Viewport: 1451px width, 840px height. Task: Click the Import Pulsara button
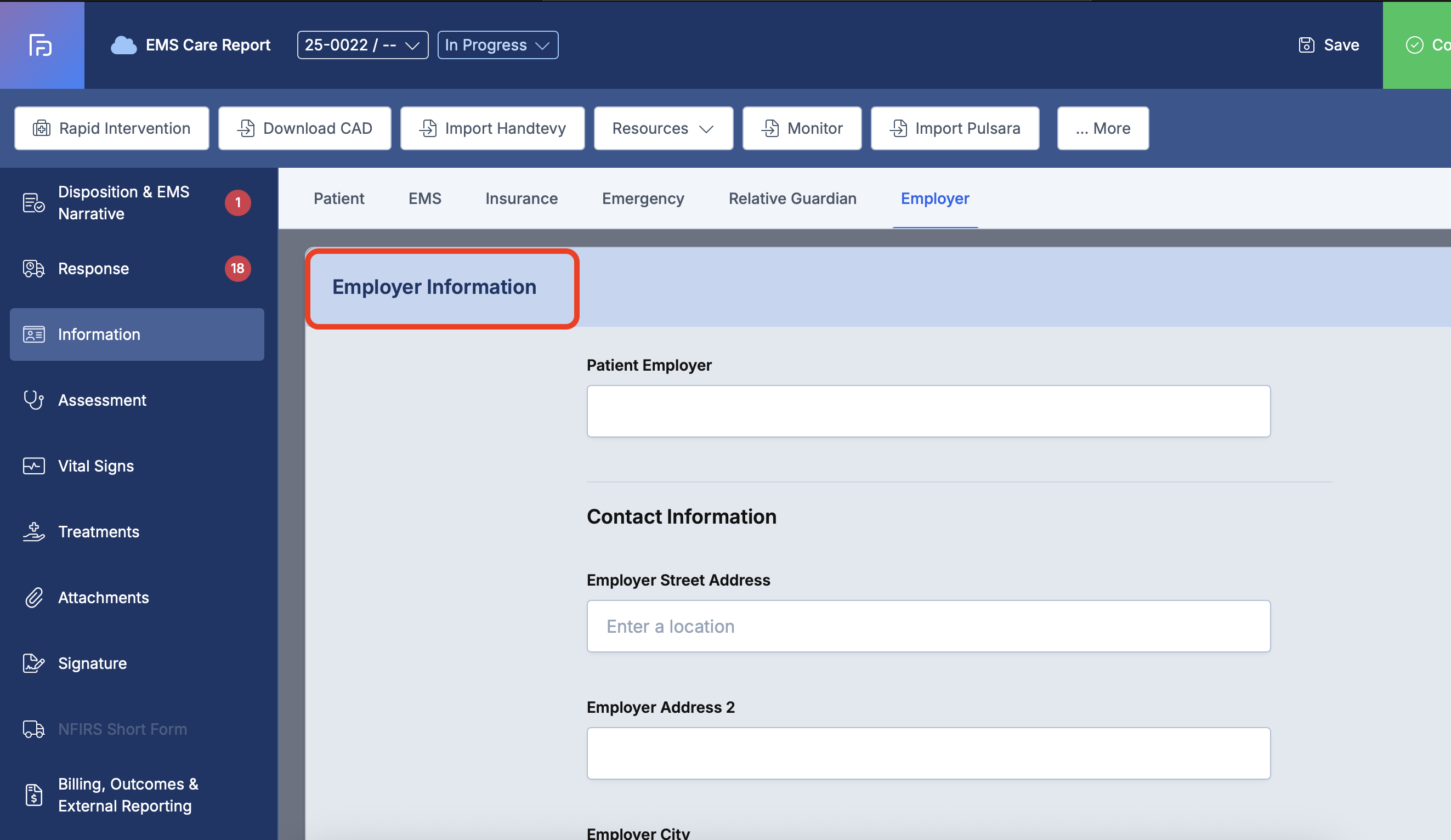click(955, 128)
